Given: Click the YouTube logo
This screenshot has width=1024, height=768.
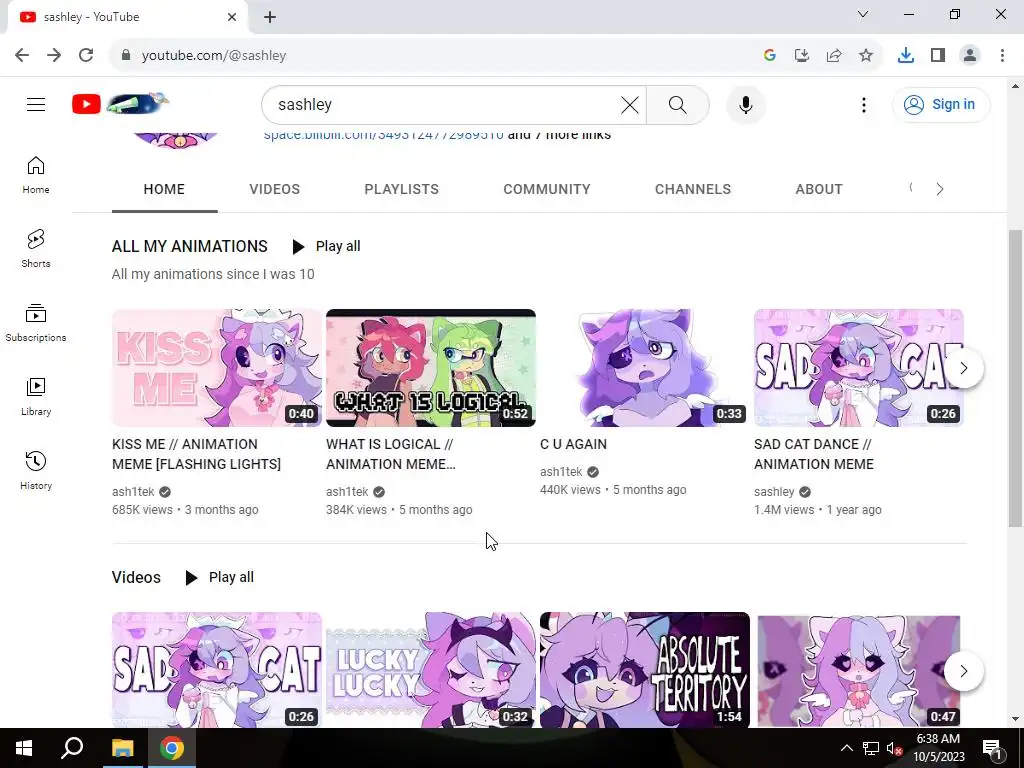Looking at the screenshot, I should pos(120,104).
